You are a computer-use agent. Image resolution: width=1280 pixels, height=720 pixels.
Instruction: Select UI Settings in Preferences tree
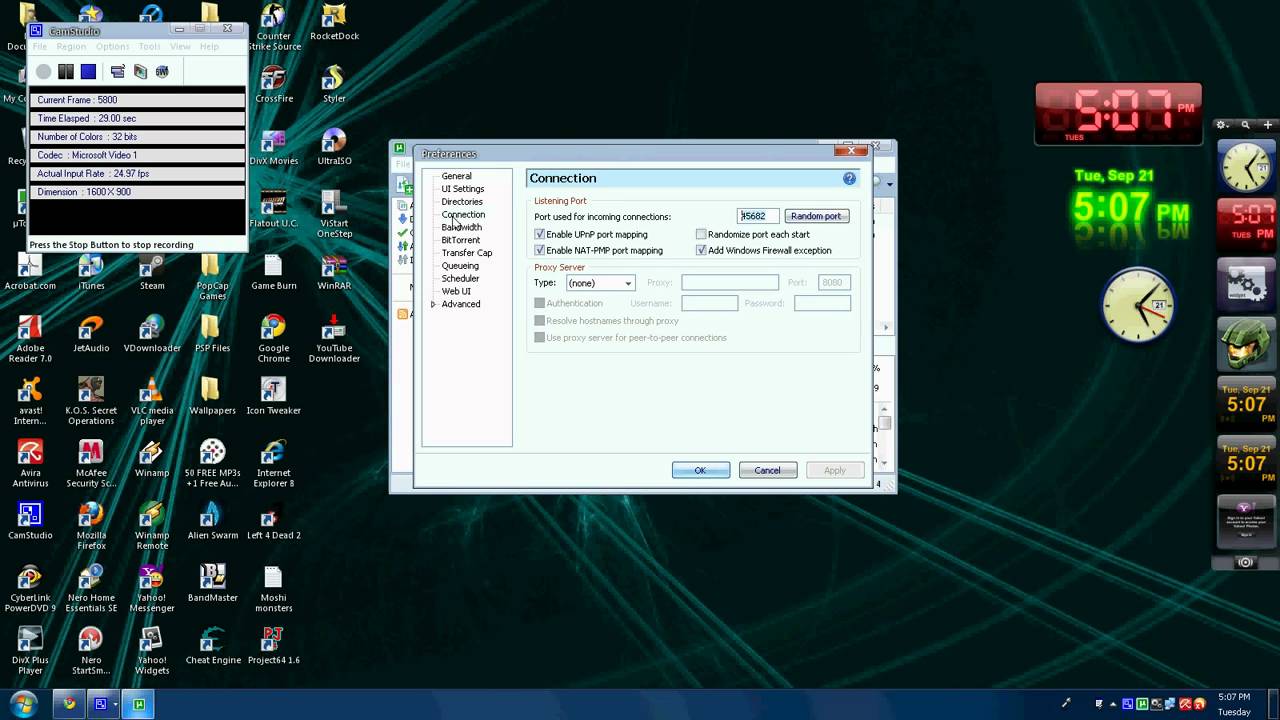[x=463, y=189]
